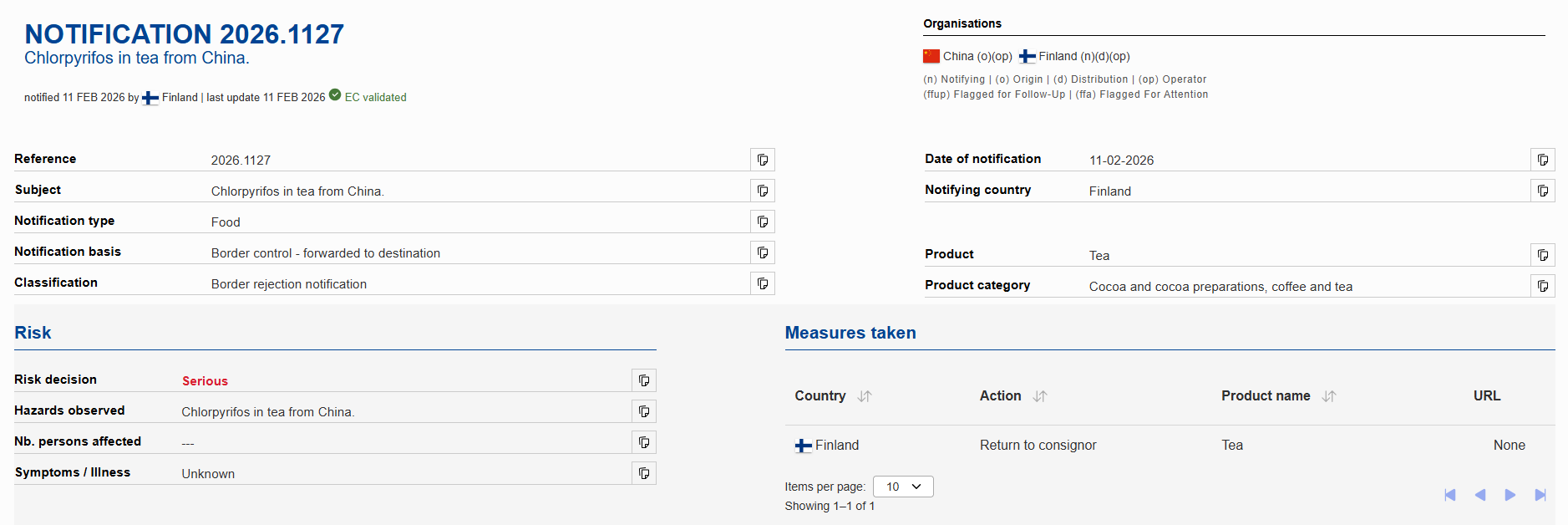Go to next page of measures

1510,495
